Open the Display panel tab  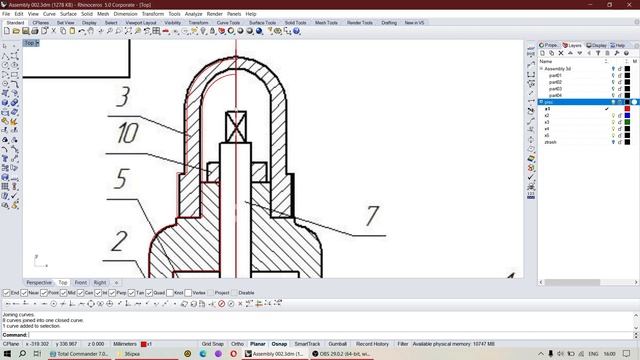(x=596, y=45)
